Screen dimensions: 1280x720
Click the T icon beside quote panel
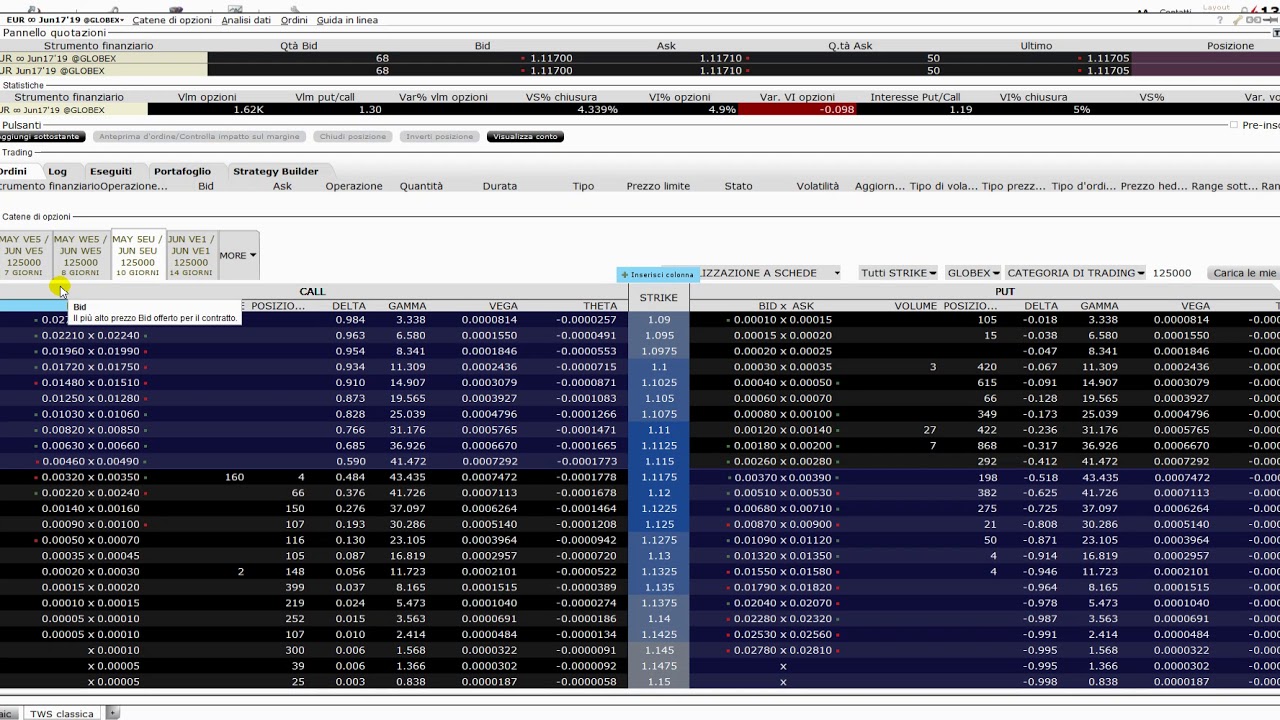pyautogui.click(x=1276, y=33)
